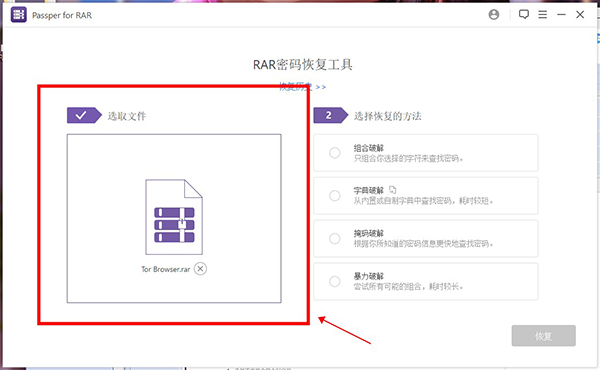Viewport: 600px width, 370px height.
Task: Minimize the Passper for RAR window
Action: pyautogui.click(x=561, y=15)
